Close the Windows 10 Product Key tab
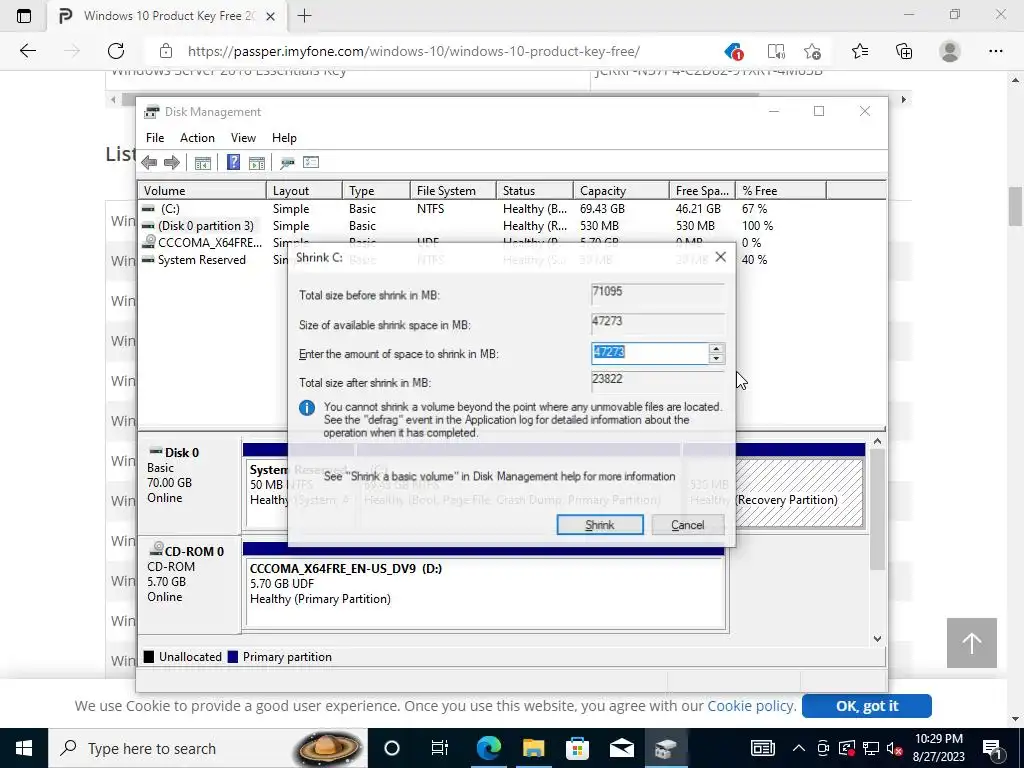 pos(270,16)
